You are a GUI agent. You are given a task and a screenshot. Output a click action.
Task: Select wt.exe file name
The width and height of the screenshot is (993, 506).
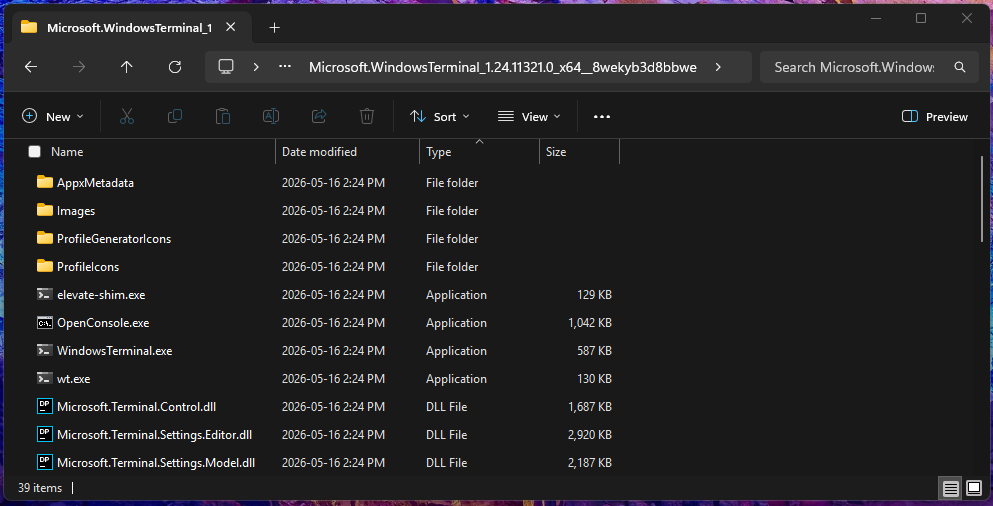pyautogui.click(x=73, y=379)
